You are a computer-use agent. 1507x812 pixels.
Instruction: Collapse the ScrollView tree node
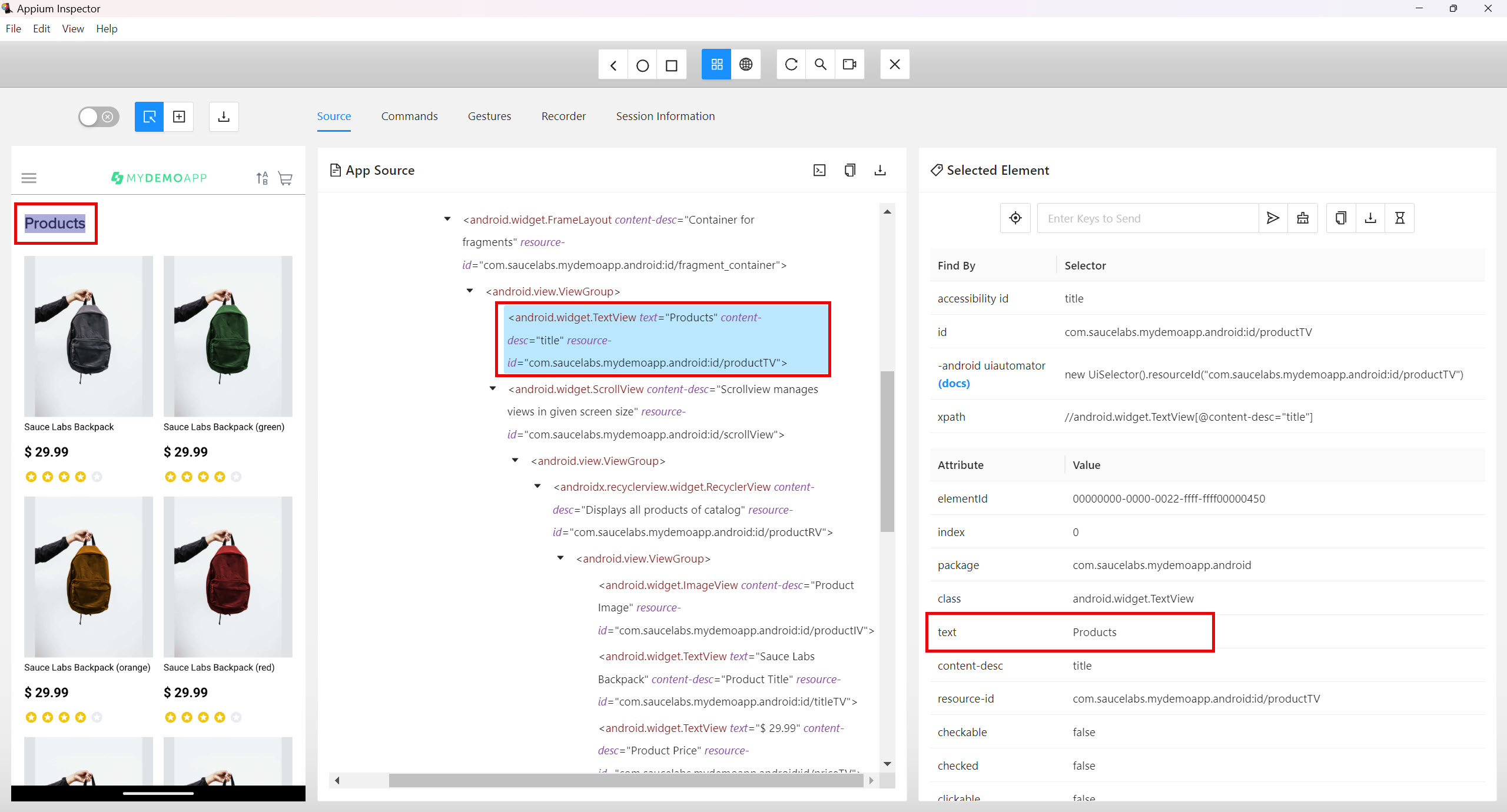click(x=493, y=388)
